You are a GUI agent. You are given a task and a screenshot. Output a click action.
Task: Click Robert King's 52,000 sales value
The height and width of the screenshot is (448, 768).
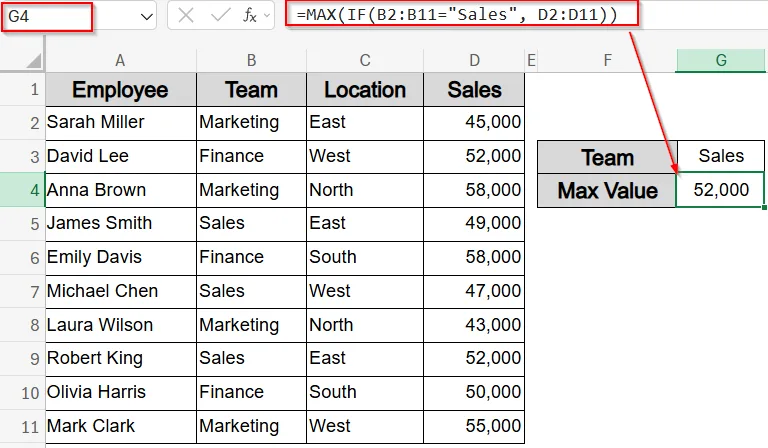474,358
